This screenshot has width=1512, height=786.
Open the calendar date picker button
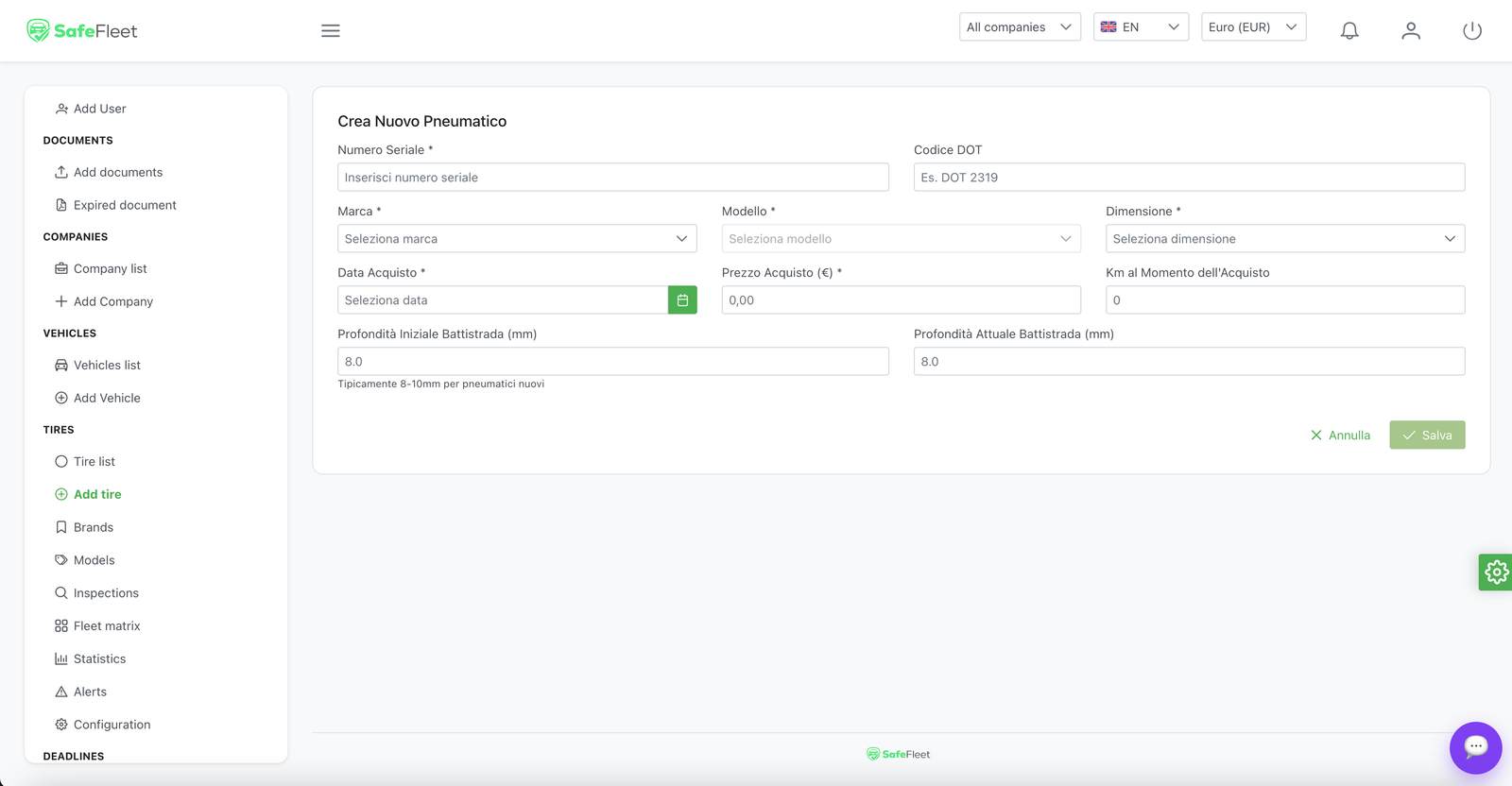point(682,299)
